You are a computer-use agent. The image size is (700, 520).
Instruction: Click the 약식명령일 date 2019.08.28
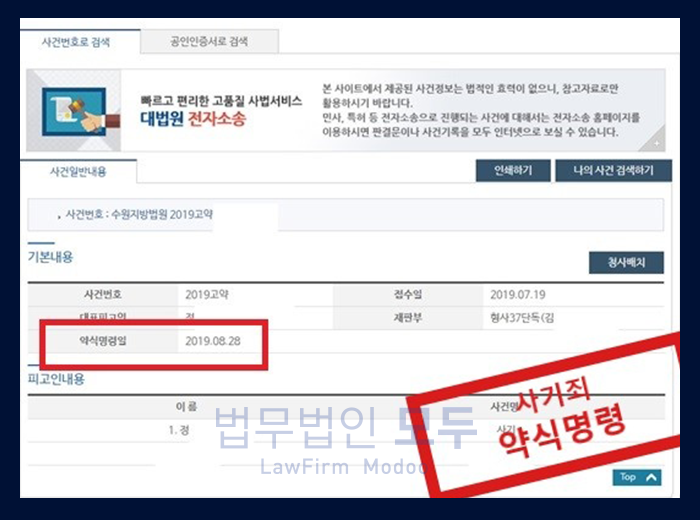pos(213,342)
